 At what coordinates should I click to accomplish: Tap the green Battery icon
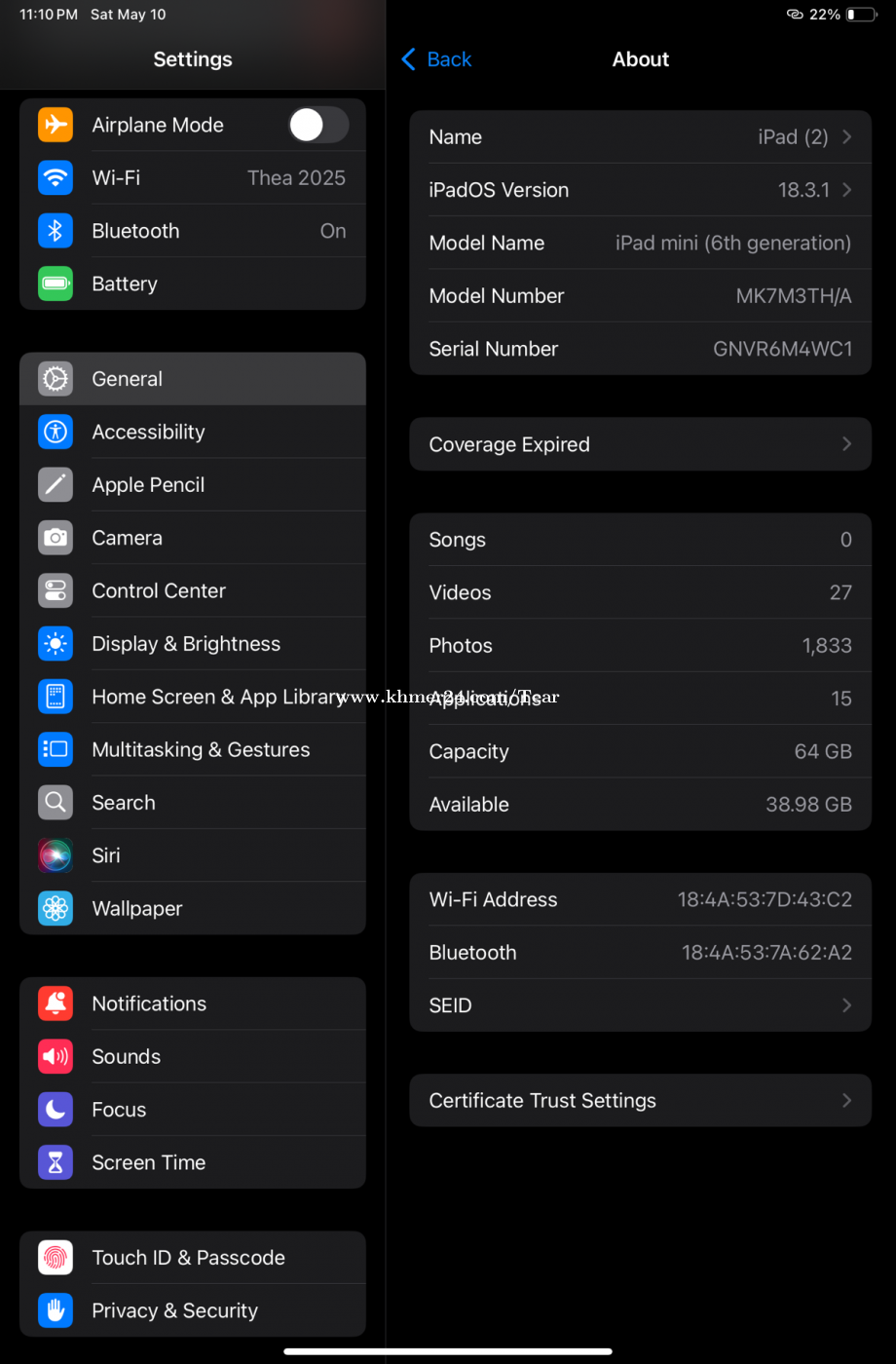pos(56,284)
